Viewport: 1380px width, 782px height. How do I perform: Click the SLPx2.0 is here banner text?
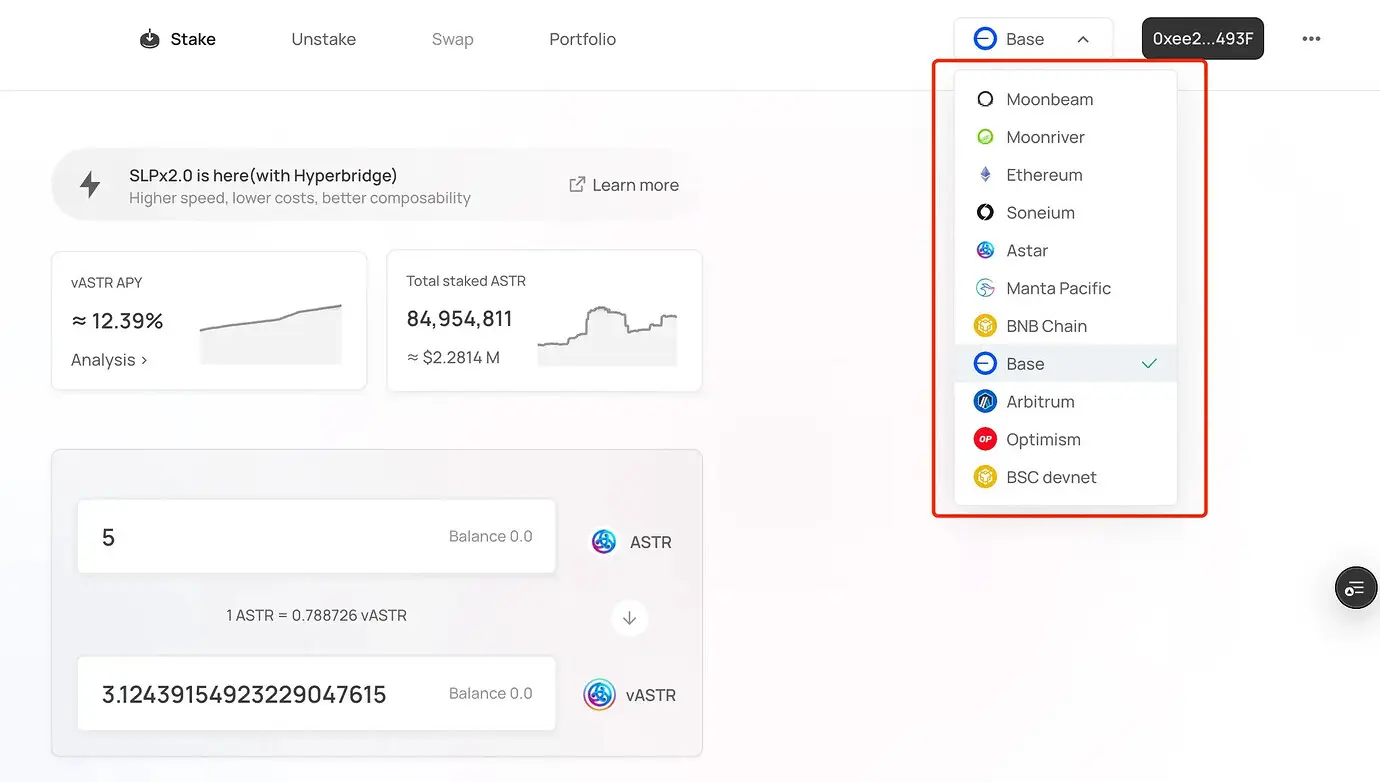click(x=263, y=176)
